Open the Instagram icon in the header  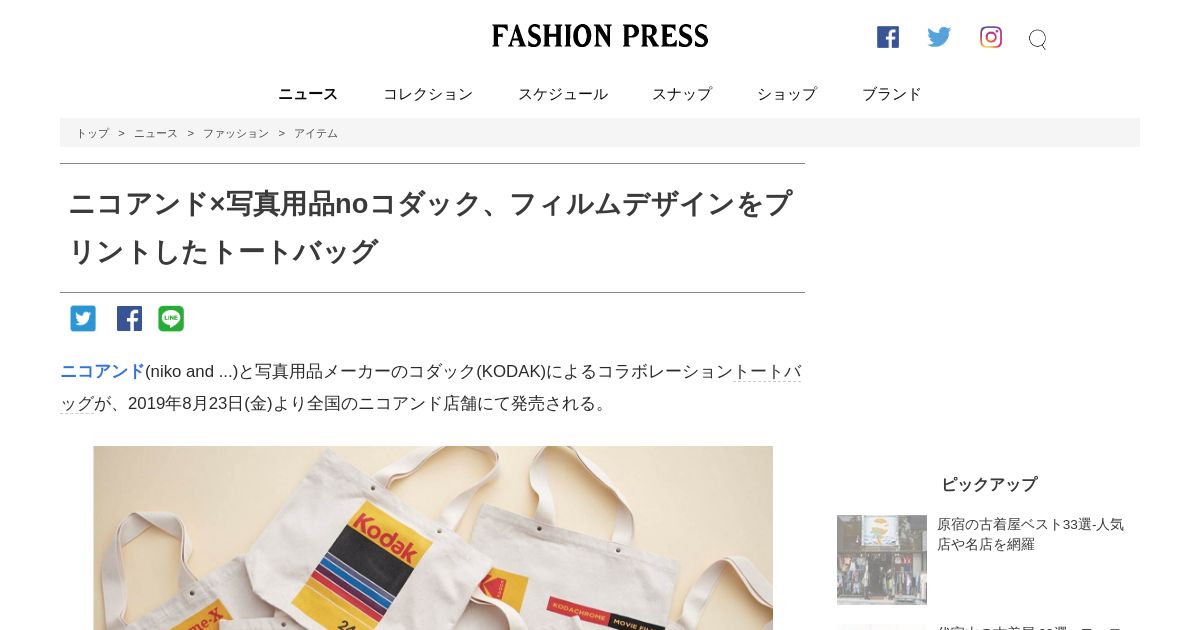(991, 37)
